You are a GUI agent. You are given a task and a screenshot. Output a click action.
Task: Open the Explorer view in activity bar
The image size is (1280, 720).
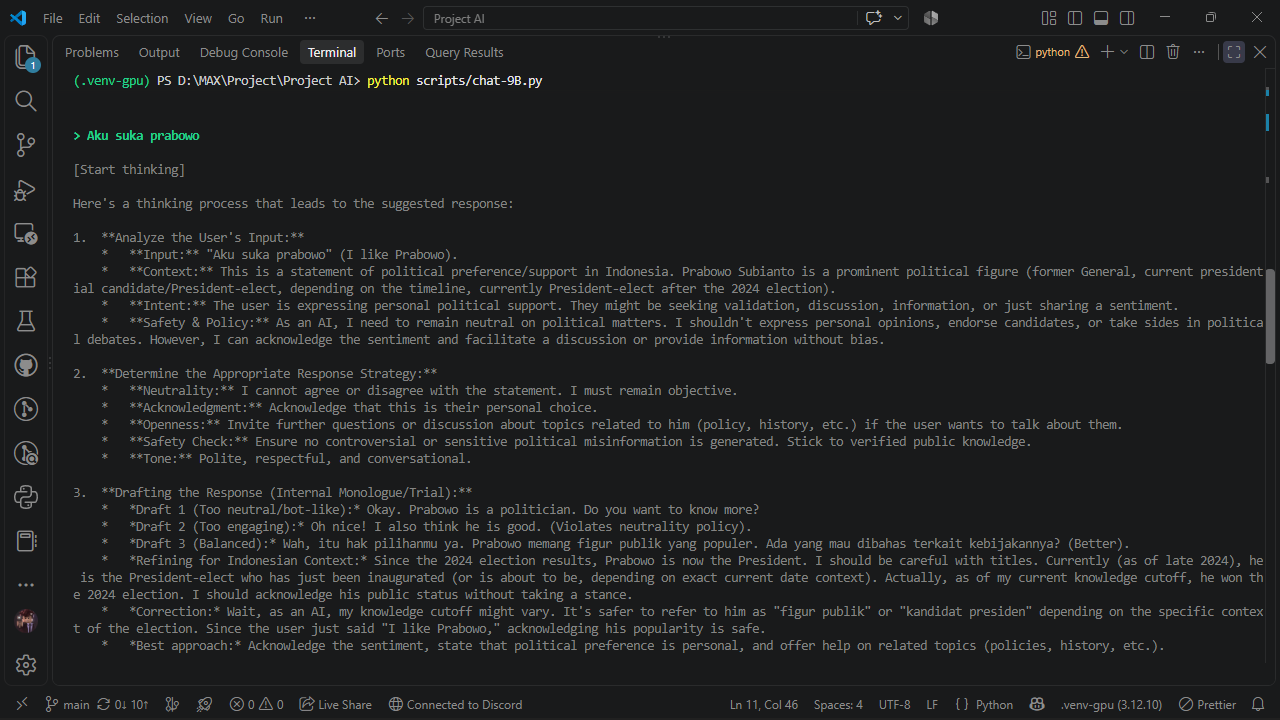[26, 58]
